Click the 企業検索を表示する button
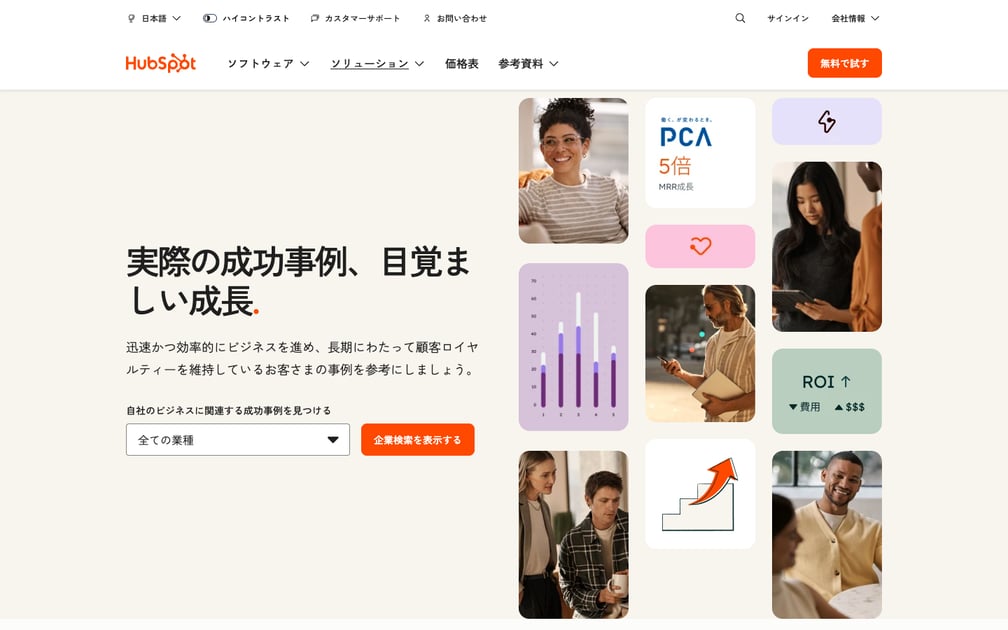The width and height of the screenshot is (1008, 630). 418,440
